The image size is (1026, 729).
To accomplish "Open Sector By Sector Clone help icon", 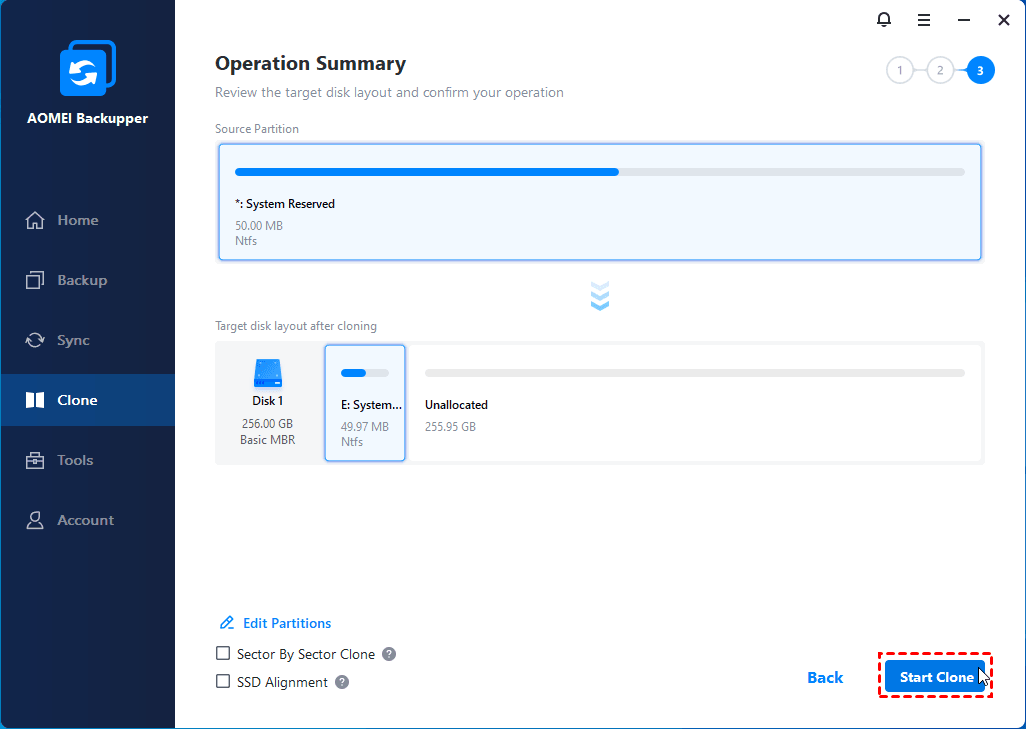I will [x=389, y=654].
